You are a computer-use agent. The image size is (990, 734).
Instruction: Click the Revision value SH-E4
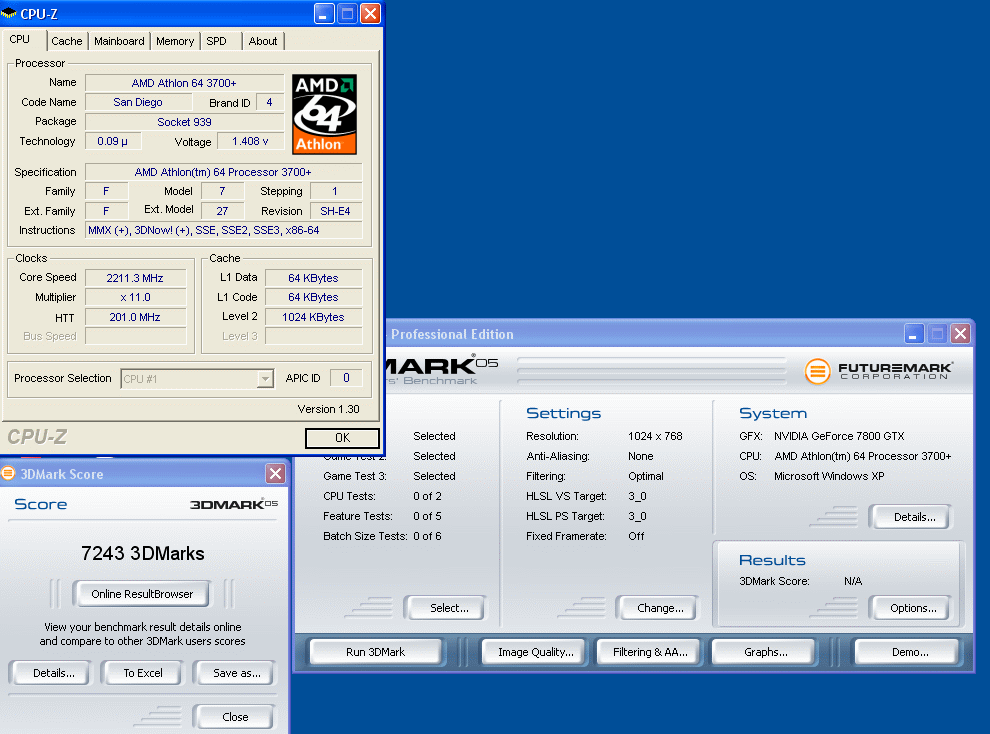[x=335, y=211]
